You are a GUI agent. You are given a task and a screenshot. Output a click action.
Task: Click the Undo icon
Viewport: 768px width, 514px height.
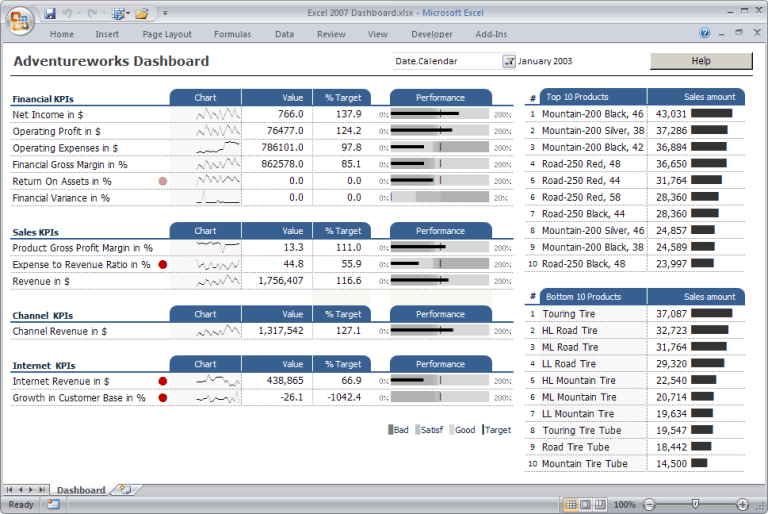pyautogui.click(x=67, y=13)
